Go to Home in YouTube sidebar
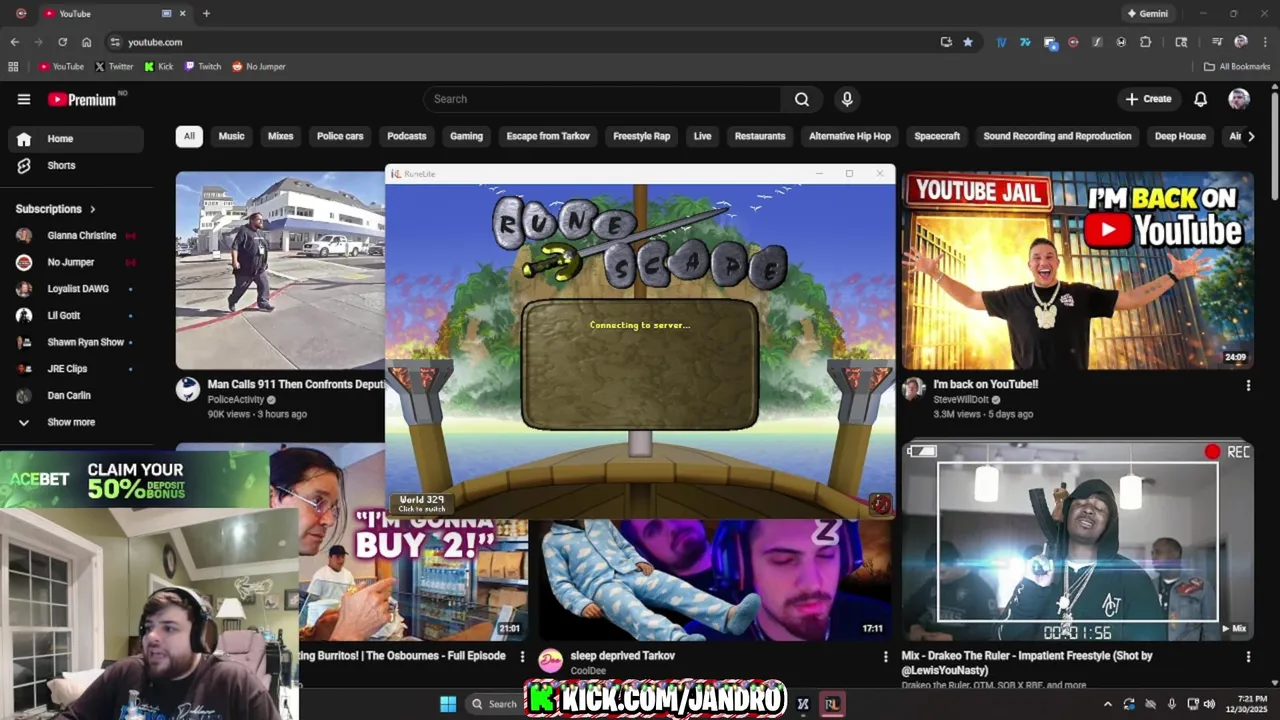Viewport: 1280px width, 720px height. [x=76, y=139]
